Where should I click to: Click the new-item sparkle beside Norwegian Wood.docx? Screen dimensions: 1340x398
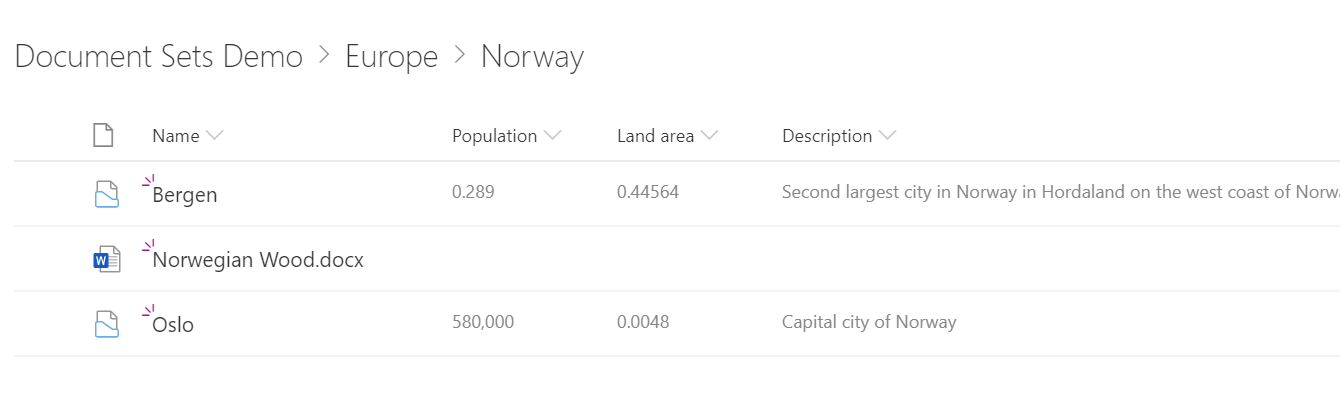[x=148, y=246]
